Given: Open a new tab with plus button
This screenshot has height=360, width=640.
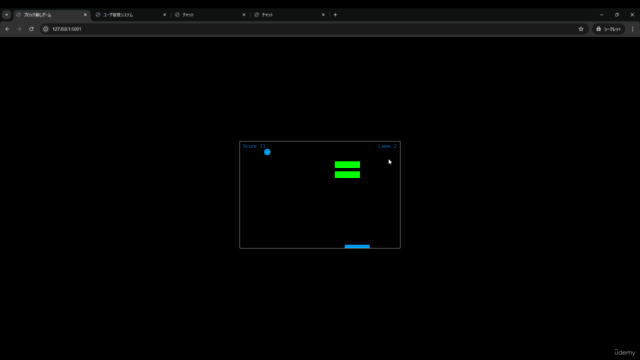Looking at the screenshot, I should point(335,15).
